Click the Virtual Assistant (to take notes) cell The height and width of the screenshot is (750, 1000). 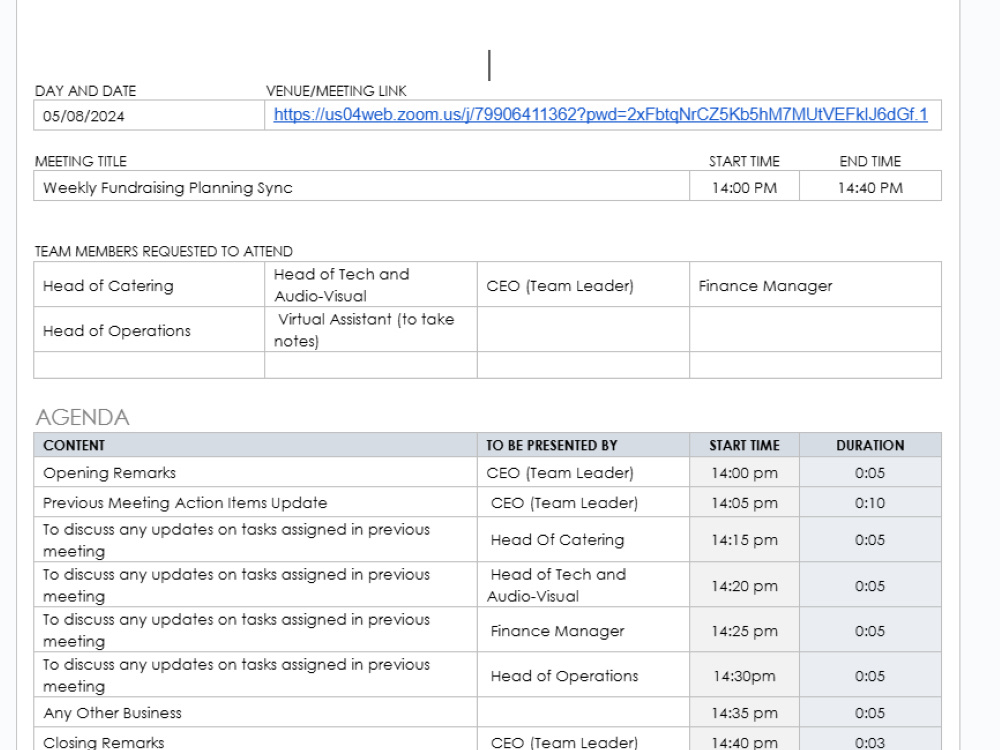pos(371,330)
